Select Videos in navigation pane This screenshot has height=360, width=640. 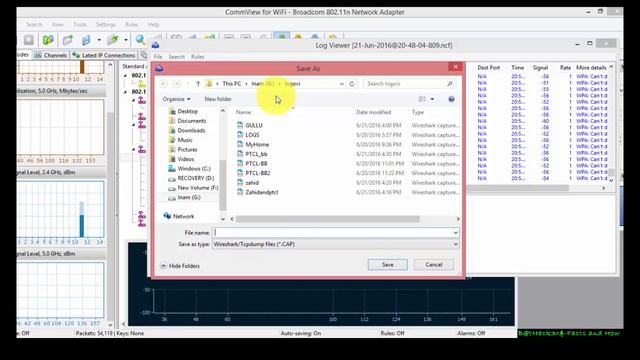tap(185, 159)
